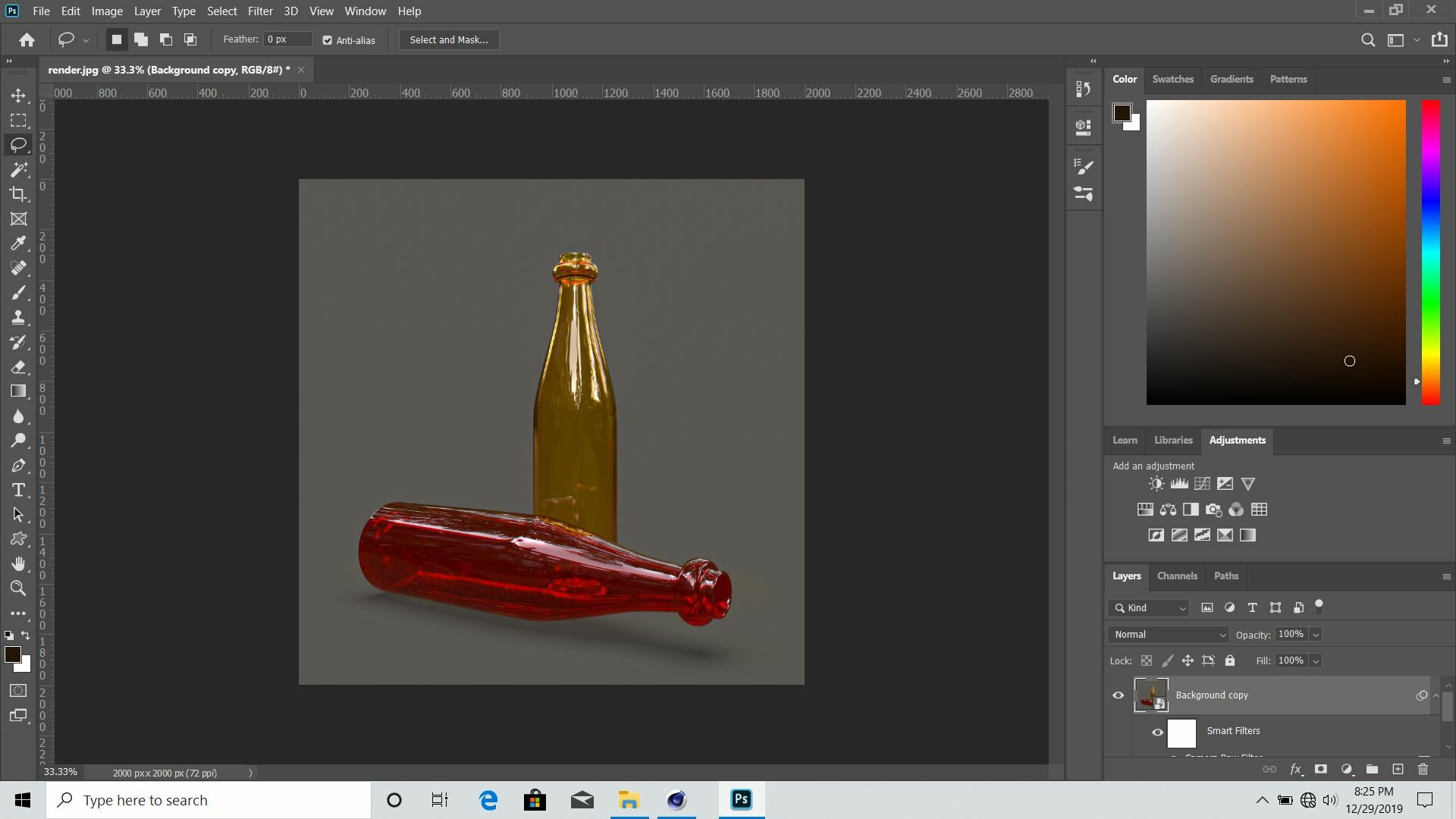Open the blend mode Normal dropdown
Image resolution: width=1456 pixels, height=819 pixels.
pos(1168,635)
